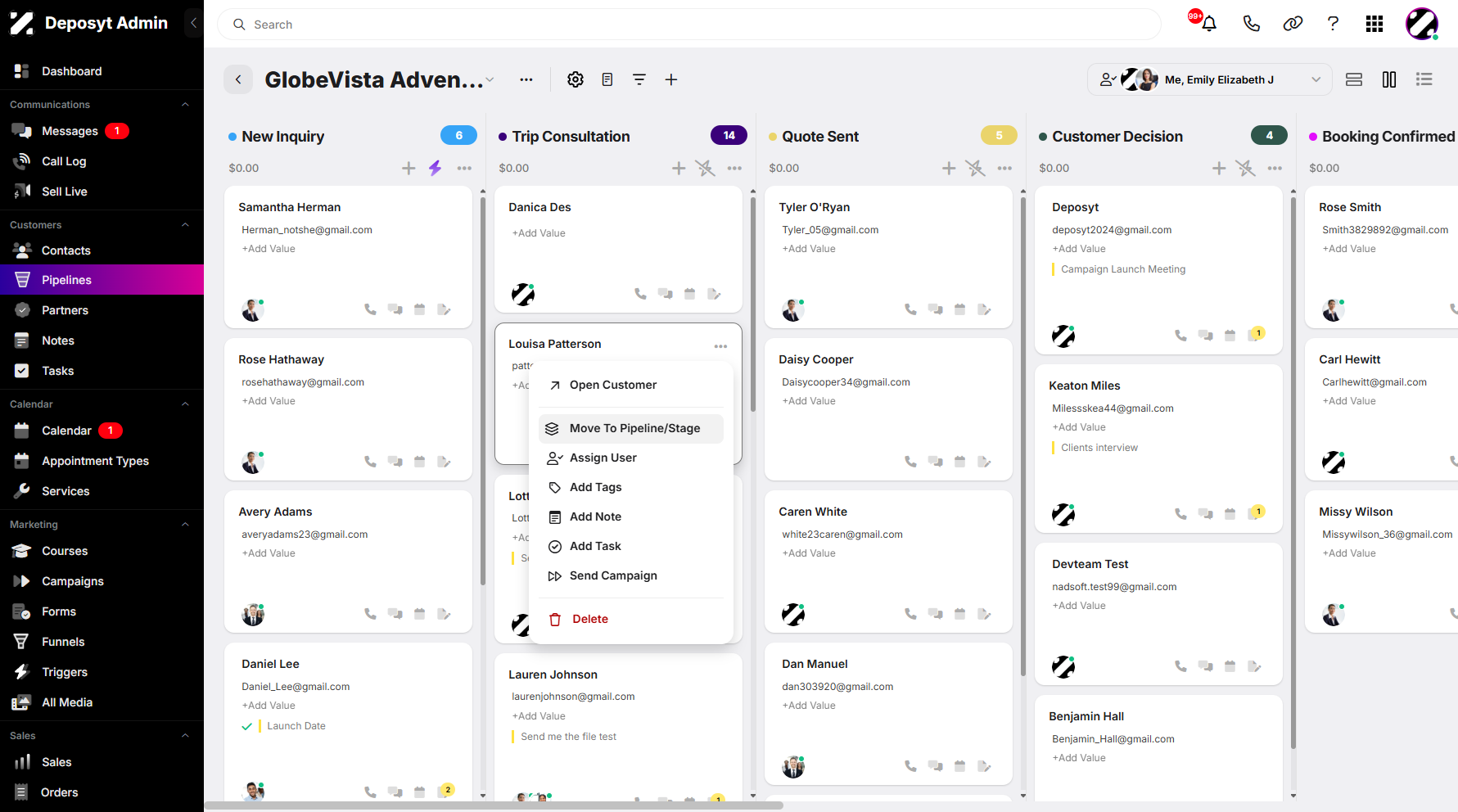Click the pipeline filter icon

(x=639, y=79)
